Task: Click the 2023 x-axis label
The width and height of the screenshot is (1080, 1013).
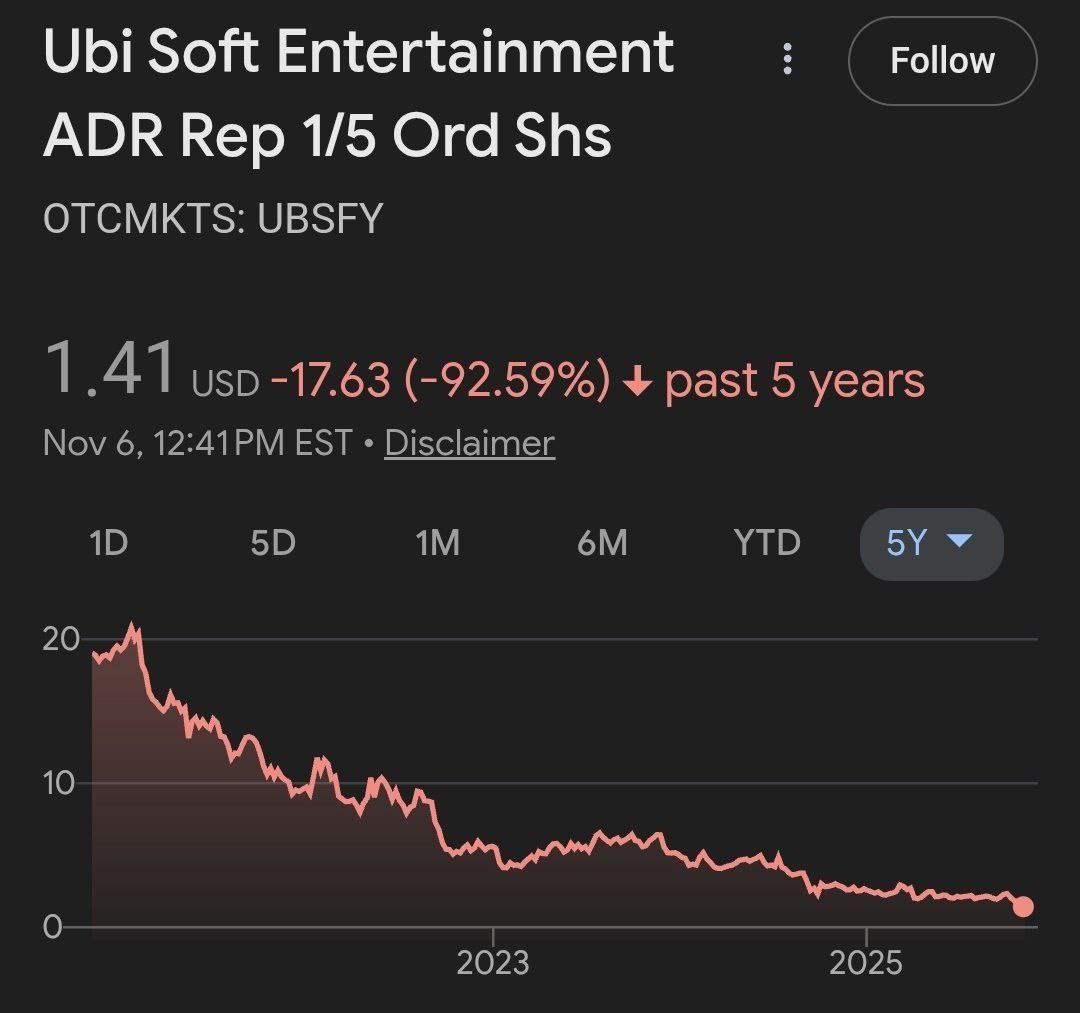Action: pyautogui.click(x=492, y=962)
